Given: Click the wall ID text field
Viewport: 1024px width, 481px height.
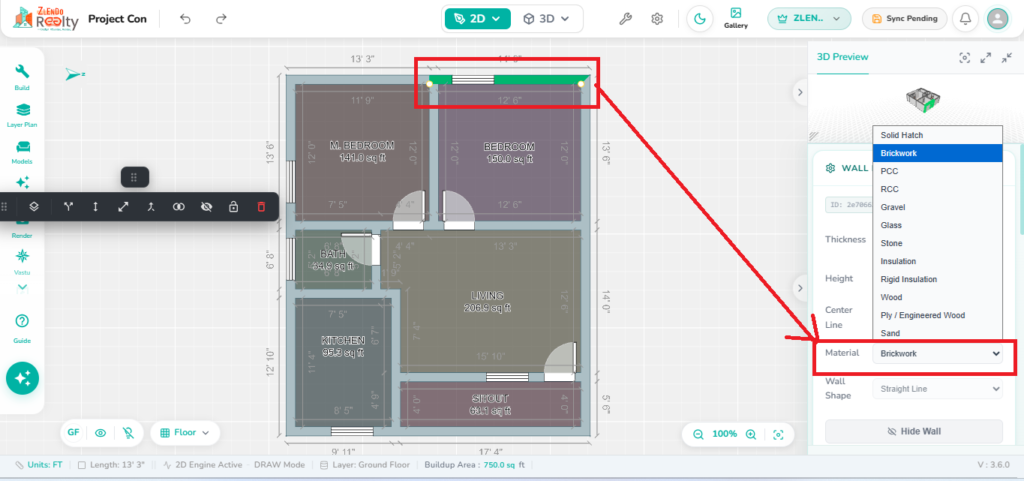Looking at the screenshot, I should coord(849,205).
